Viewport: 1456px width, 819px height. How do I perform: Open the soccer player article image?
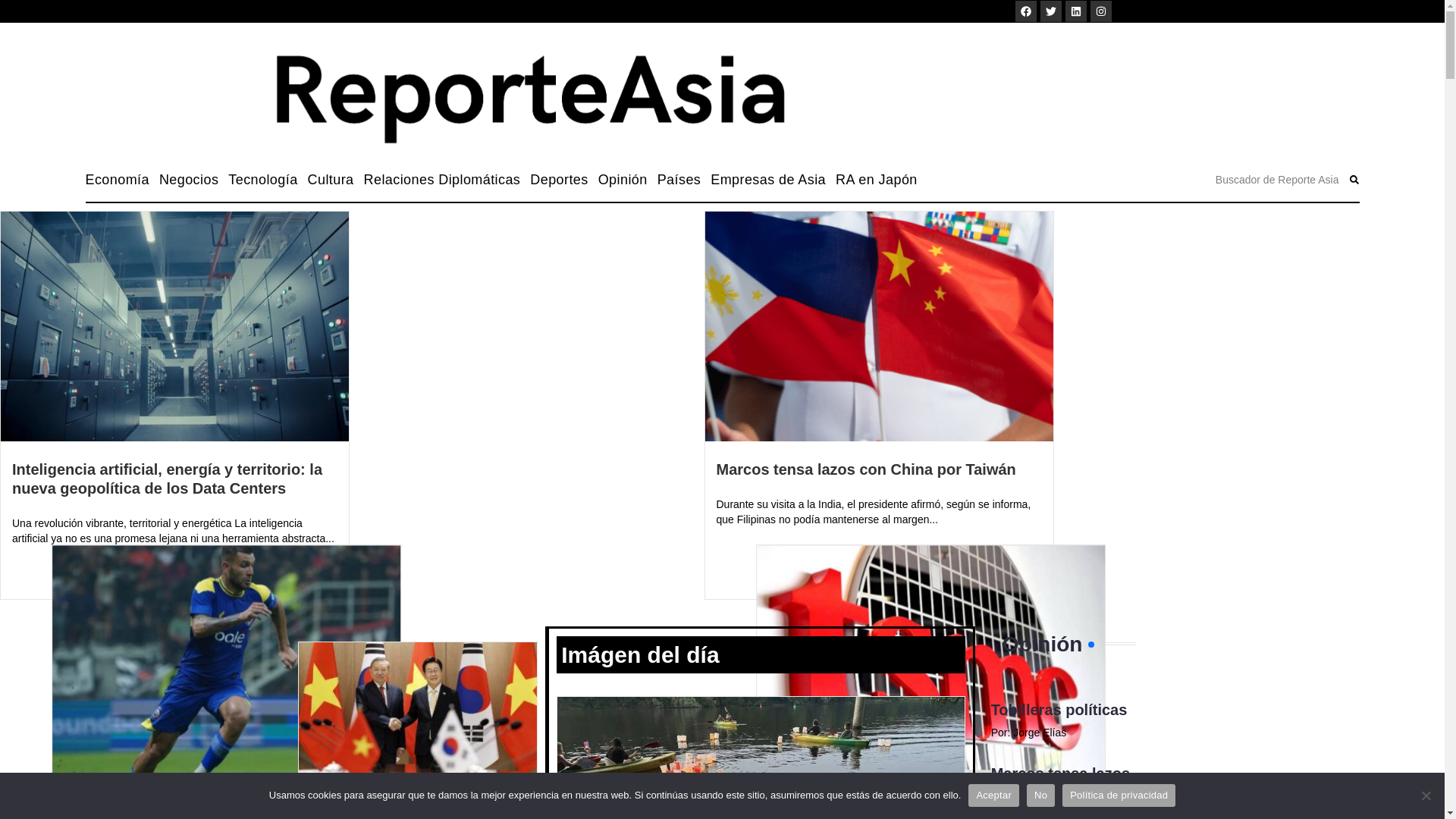point(174,660)
